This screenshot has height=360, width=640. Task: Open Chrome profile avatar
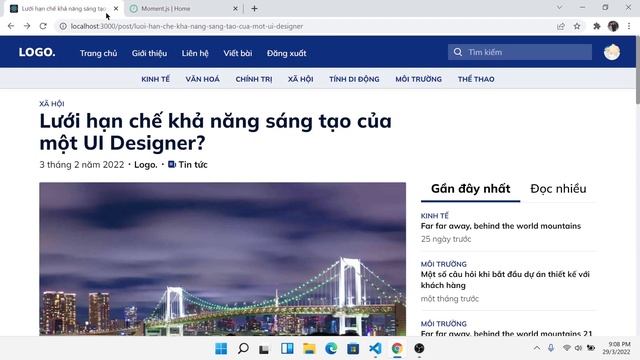coord(613,26)
